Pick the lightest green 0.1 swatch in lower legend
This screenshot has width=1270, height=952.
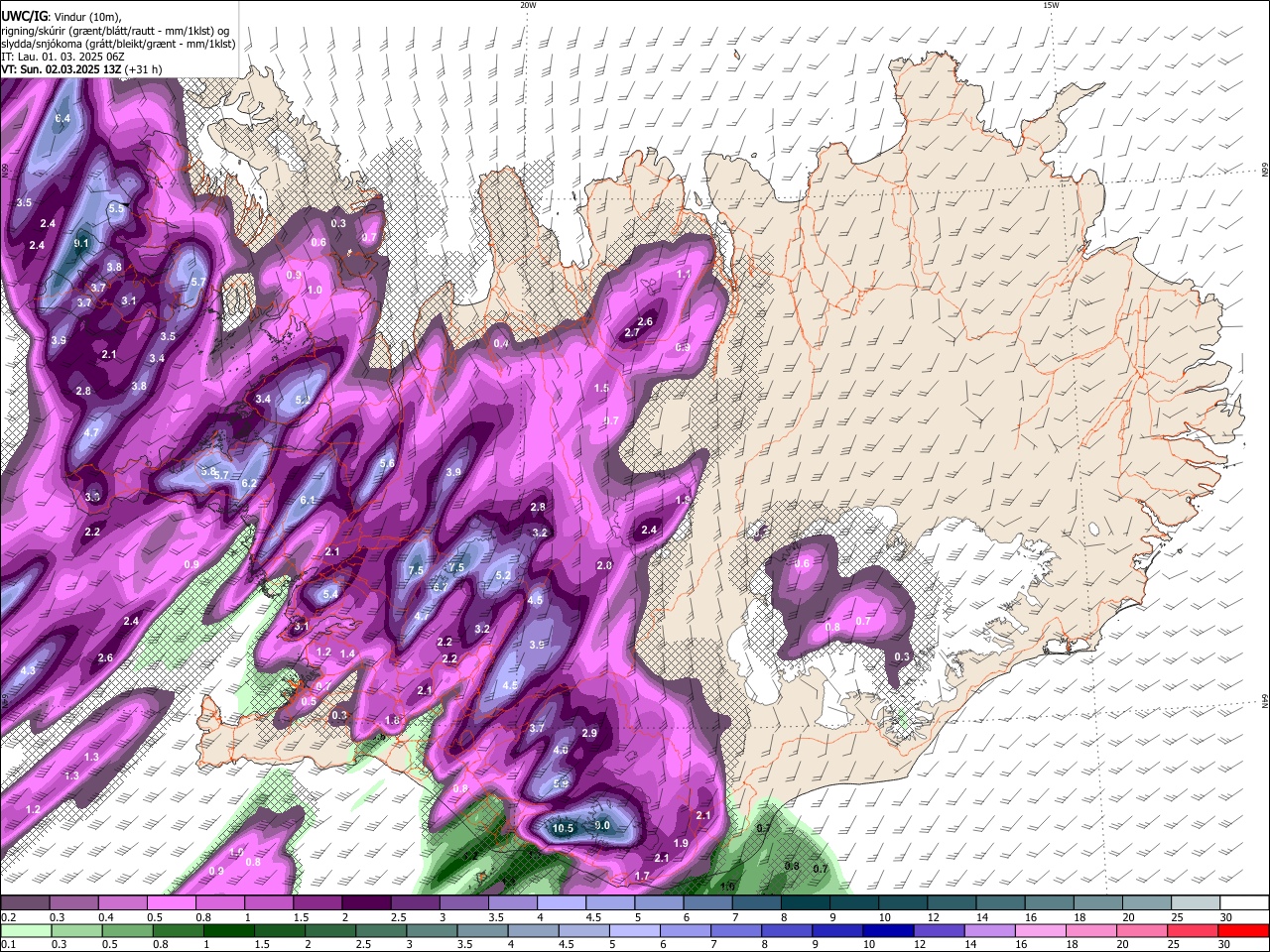[25, 930]
